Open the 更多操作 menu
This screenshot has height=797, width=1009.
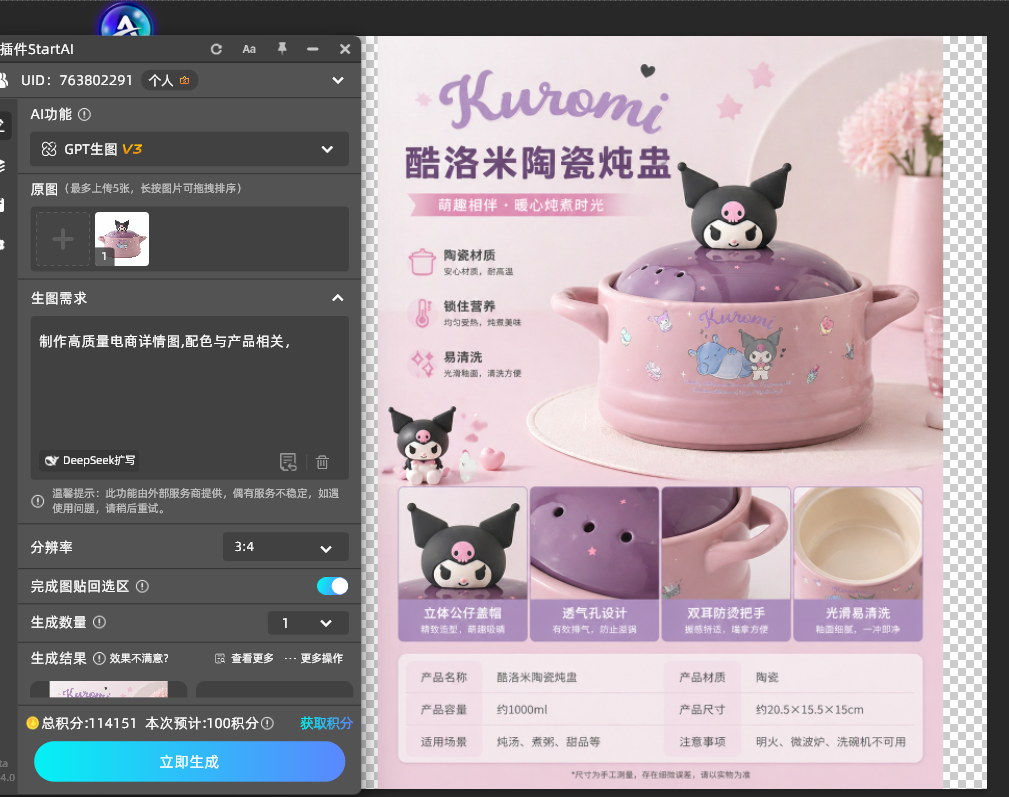click(x=314, y=658)
